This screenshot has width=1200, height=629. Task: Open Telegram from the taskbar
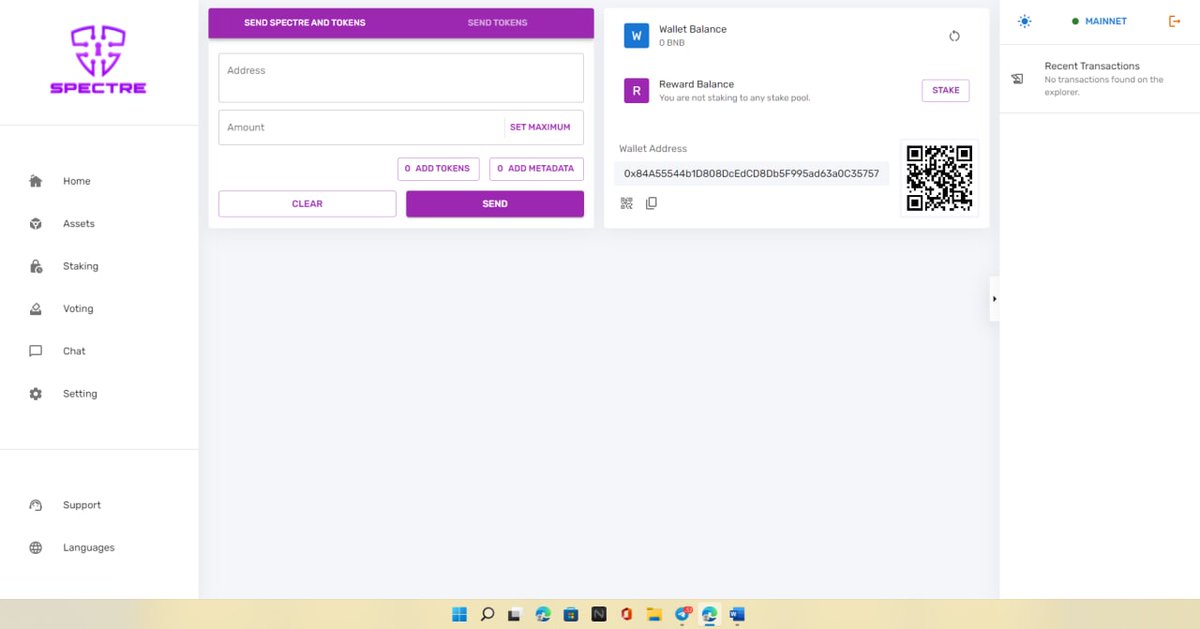[683, 614]
